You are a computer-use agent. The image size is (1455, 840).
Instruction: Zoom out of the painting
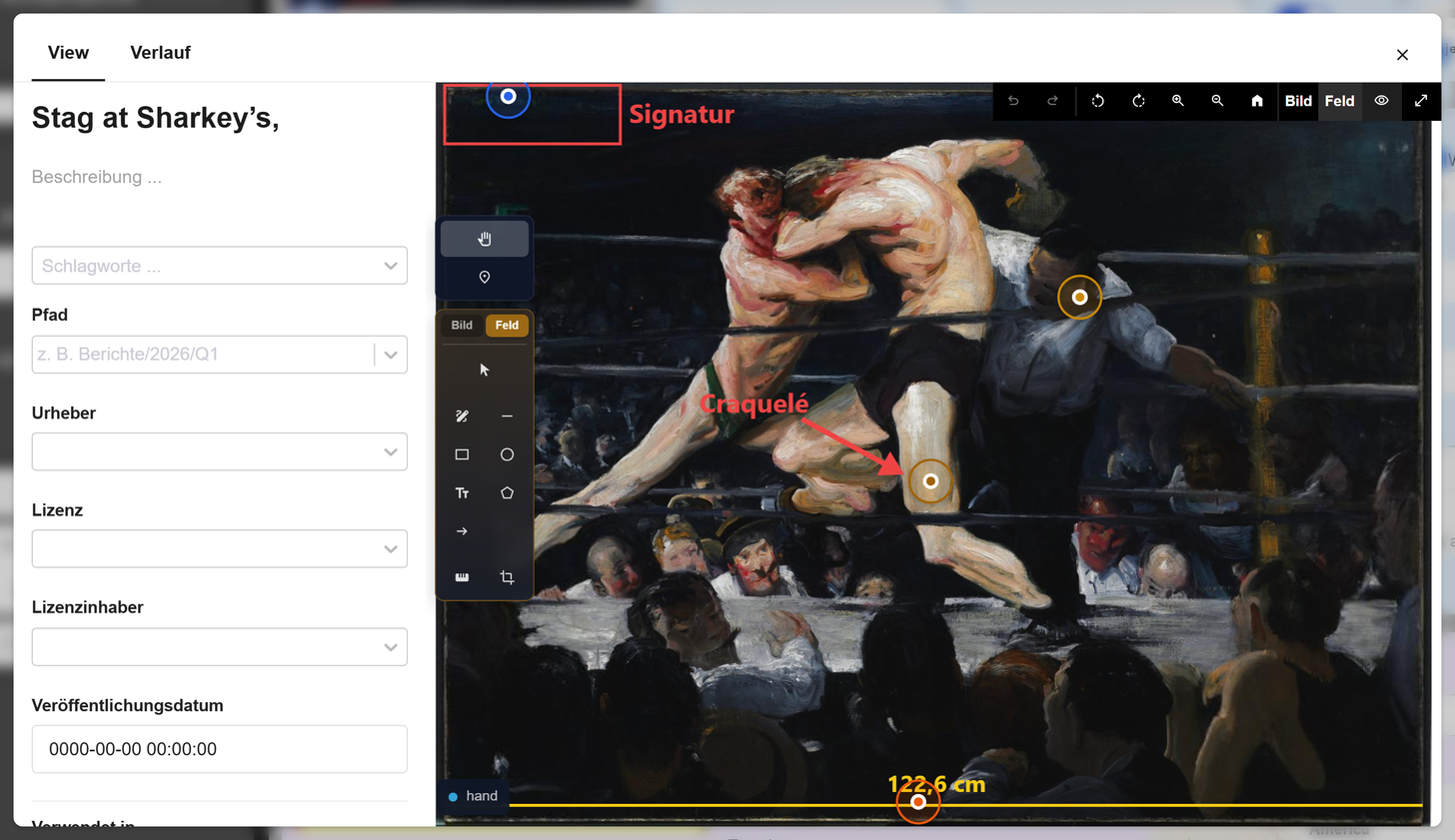click(1217, 101)
